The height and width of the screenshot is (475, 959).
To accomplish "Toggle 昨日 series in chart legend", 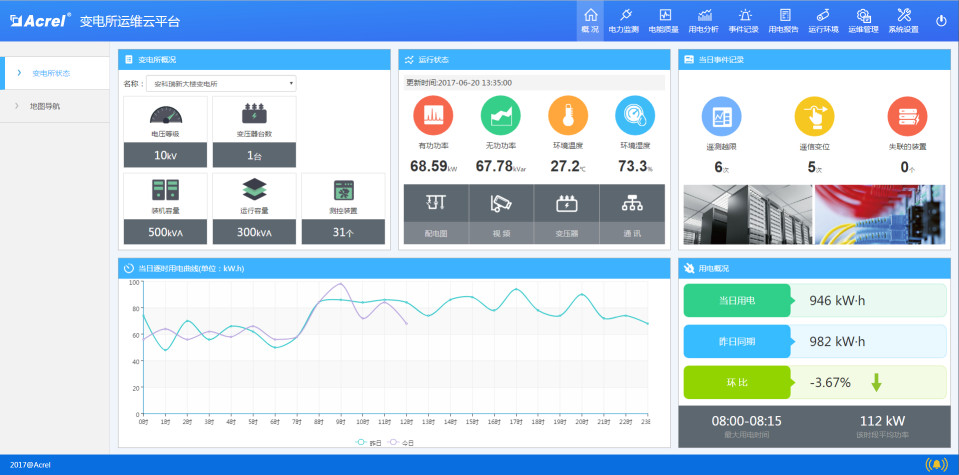I will pos(366,441).
